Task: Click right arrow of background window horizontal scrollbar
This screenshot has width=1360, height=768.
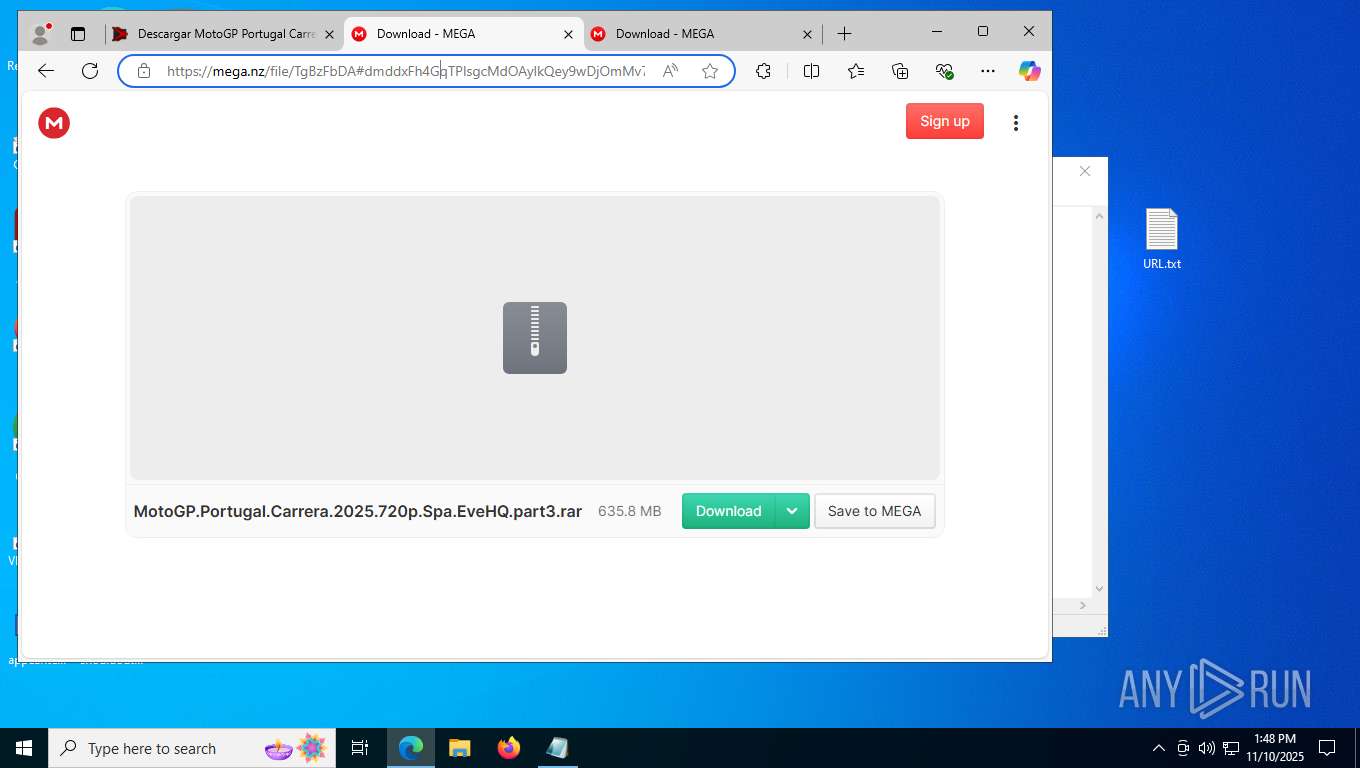Action: tap(1084, 605)
